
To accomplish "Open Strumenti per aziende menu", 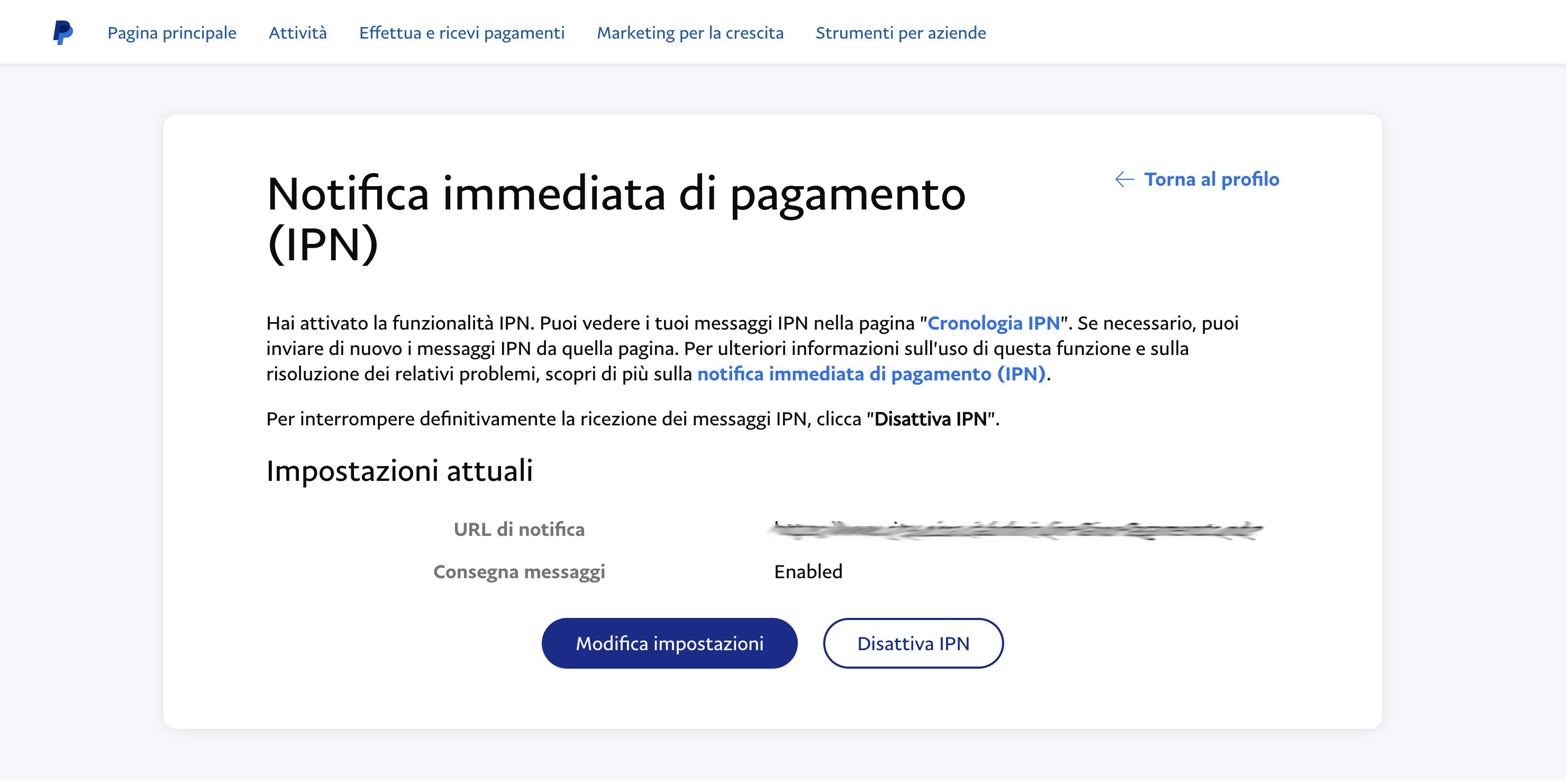I will pyautogui.click(x=900, y=33).
